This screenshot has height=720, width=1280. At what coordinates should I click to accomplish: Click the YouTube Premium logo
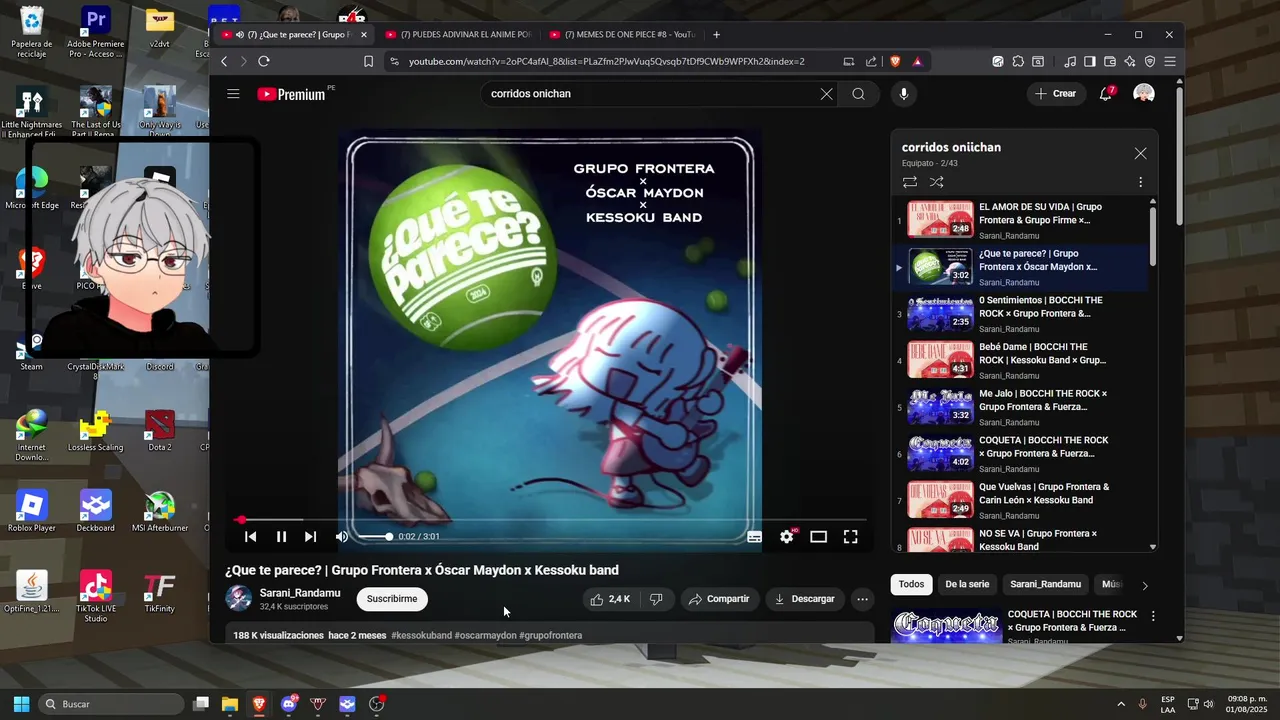(x=292, y=94)
